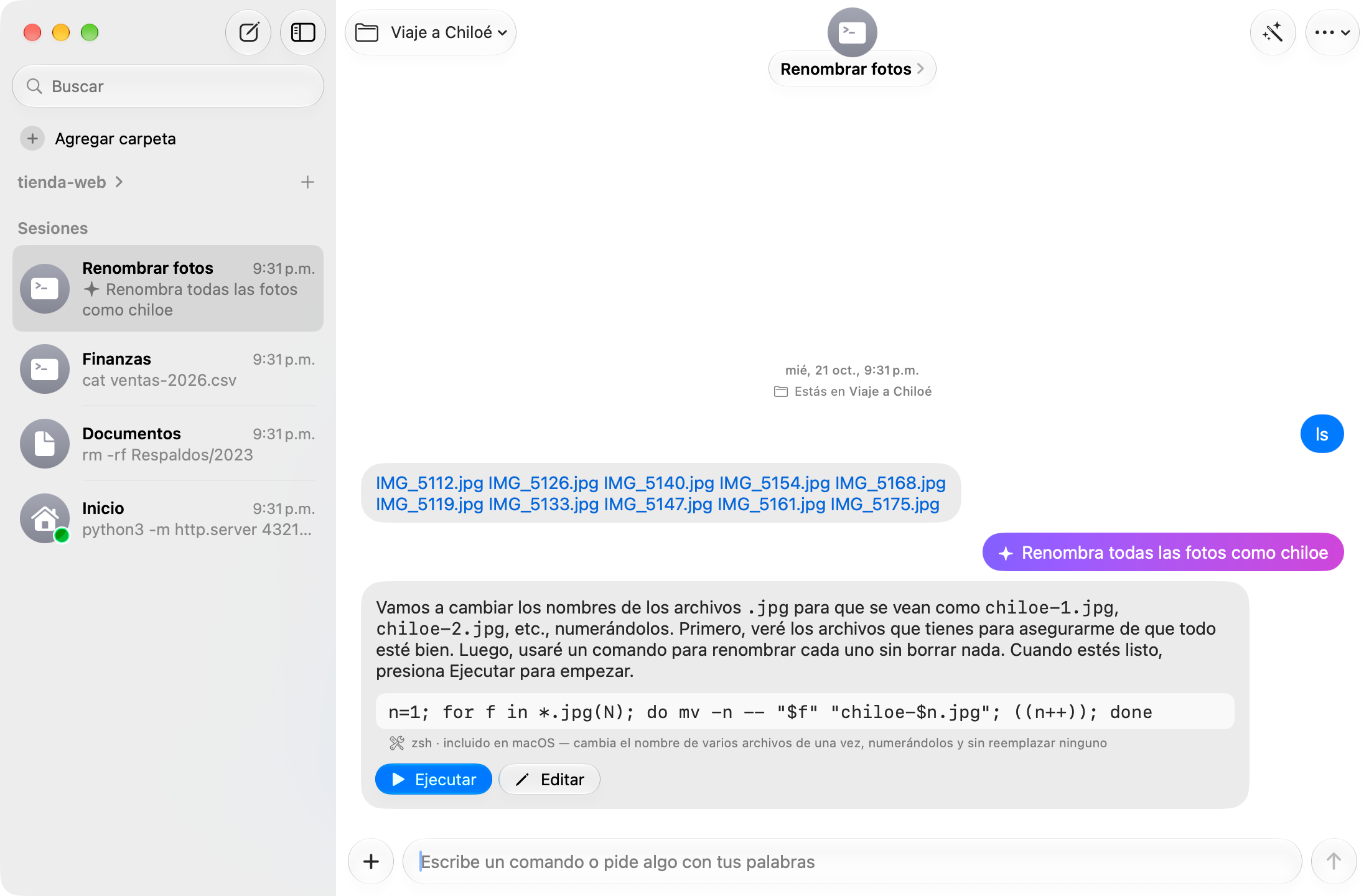Click the cat ventas-2026.csv preview text
The height and width of the screenshot is (896, 1369).
[x=159, y=380]
